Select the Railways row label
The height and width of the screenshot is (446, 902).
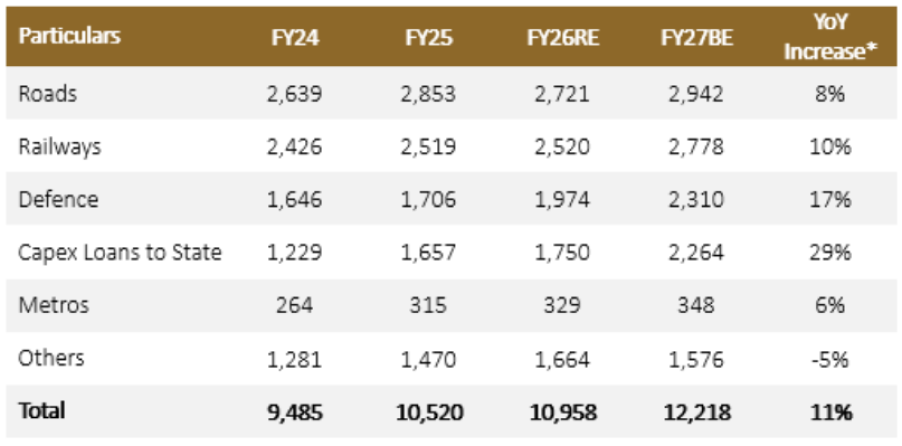(60, 147)
